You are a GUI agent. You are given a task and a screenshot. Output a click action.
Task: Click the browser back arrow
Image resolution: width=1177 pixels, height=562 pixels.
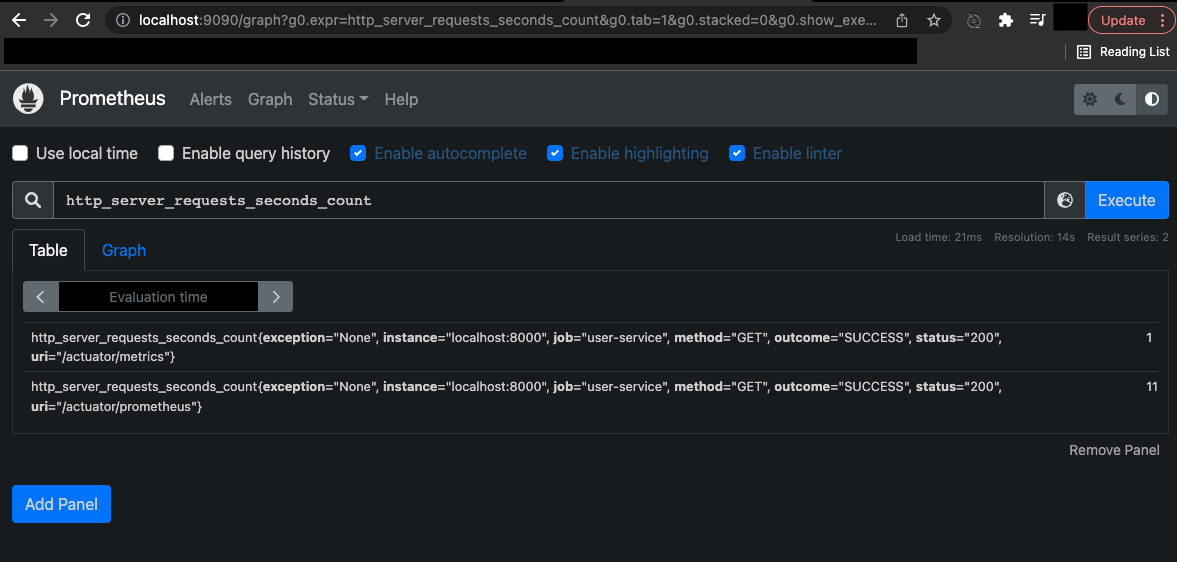pyautogui.click(x=19, y=20)
